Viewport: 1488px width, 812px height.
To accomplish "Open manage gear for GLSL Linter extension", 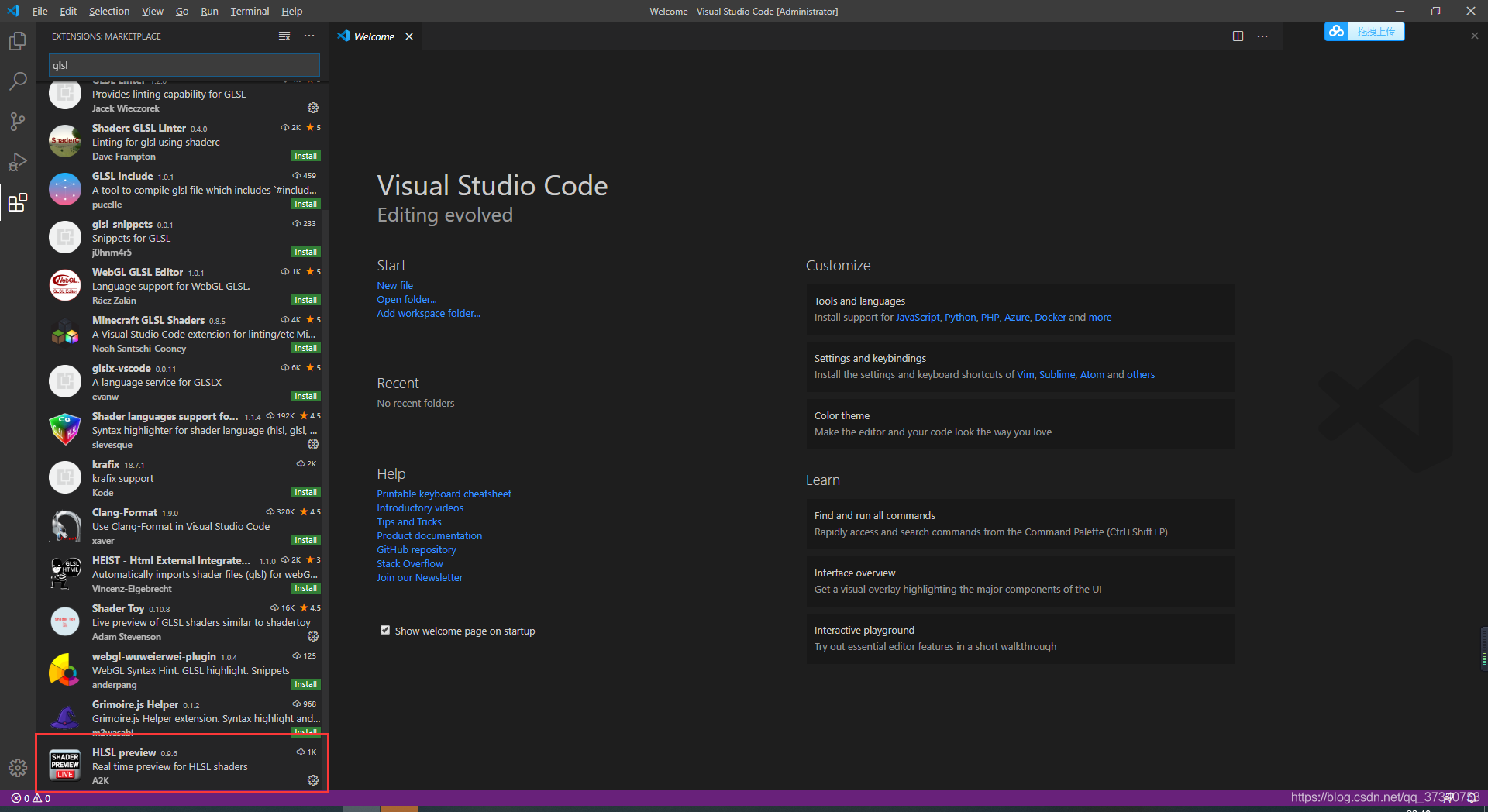I will [313, 108].
